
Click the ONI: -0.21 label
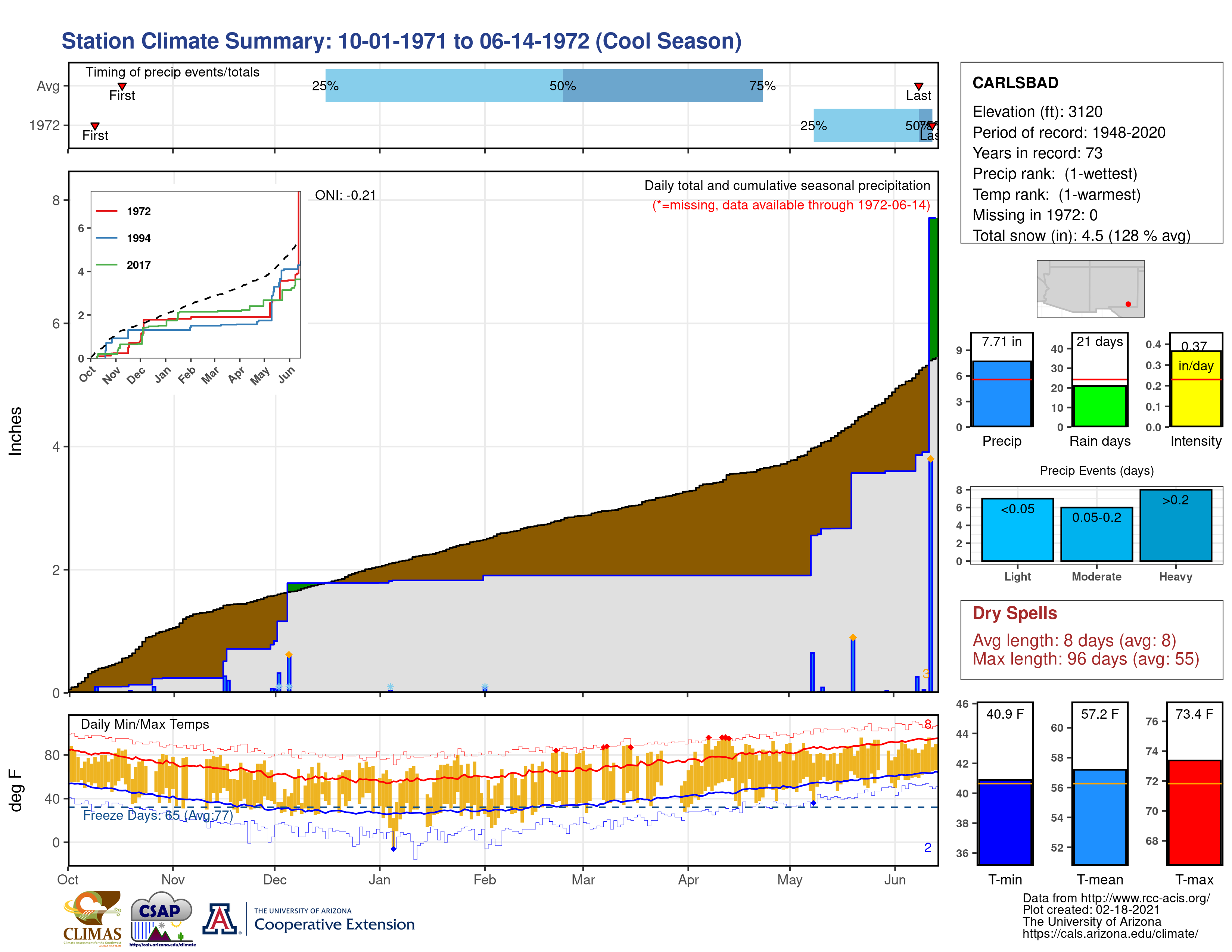pyautogui.click(x=345, y=195)
